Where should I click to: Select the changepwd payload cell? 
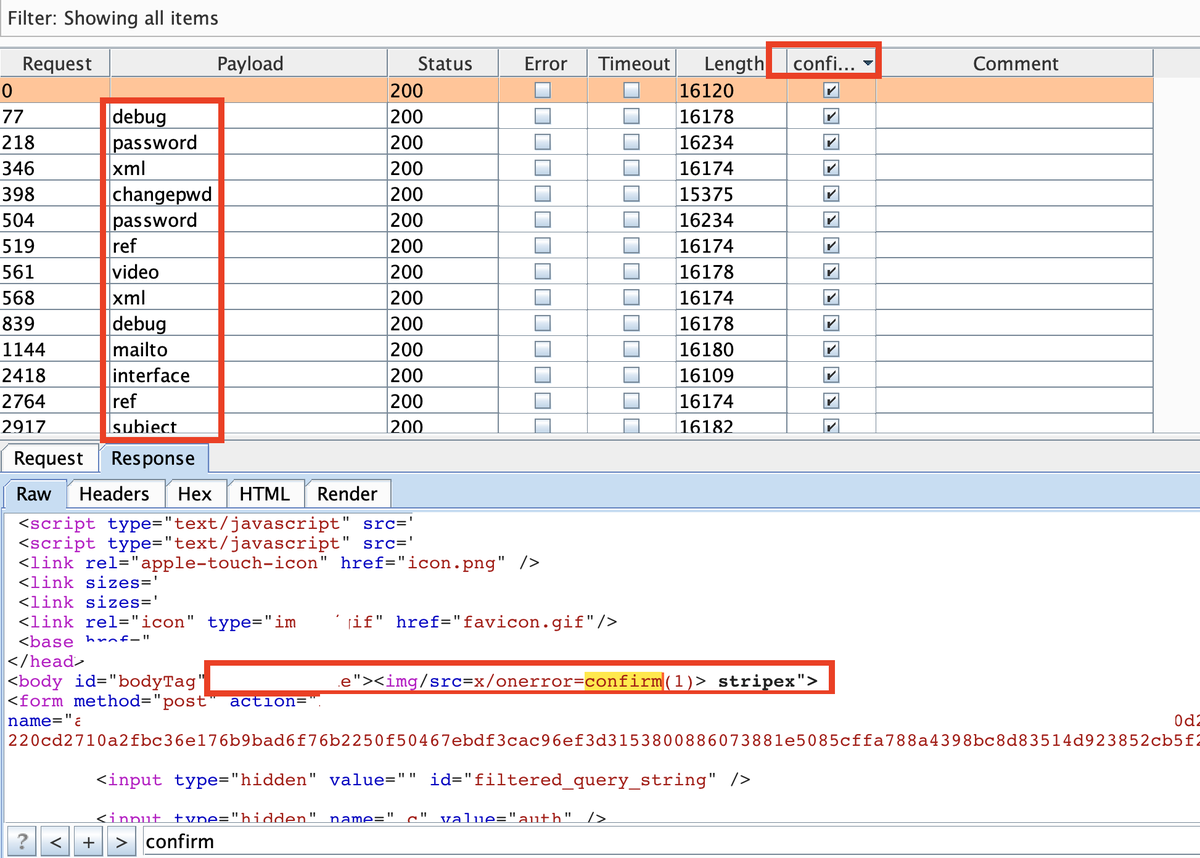(x=249, y=194)
